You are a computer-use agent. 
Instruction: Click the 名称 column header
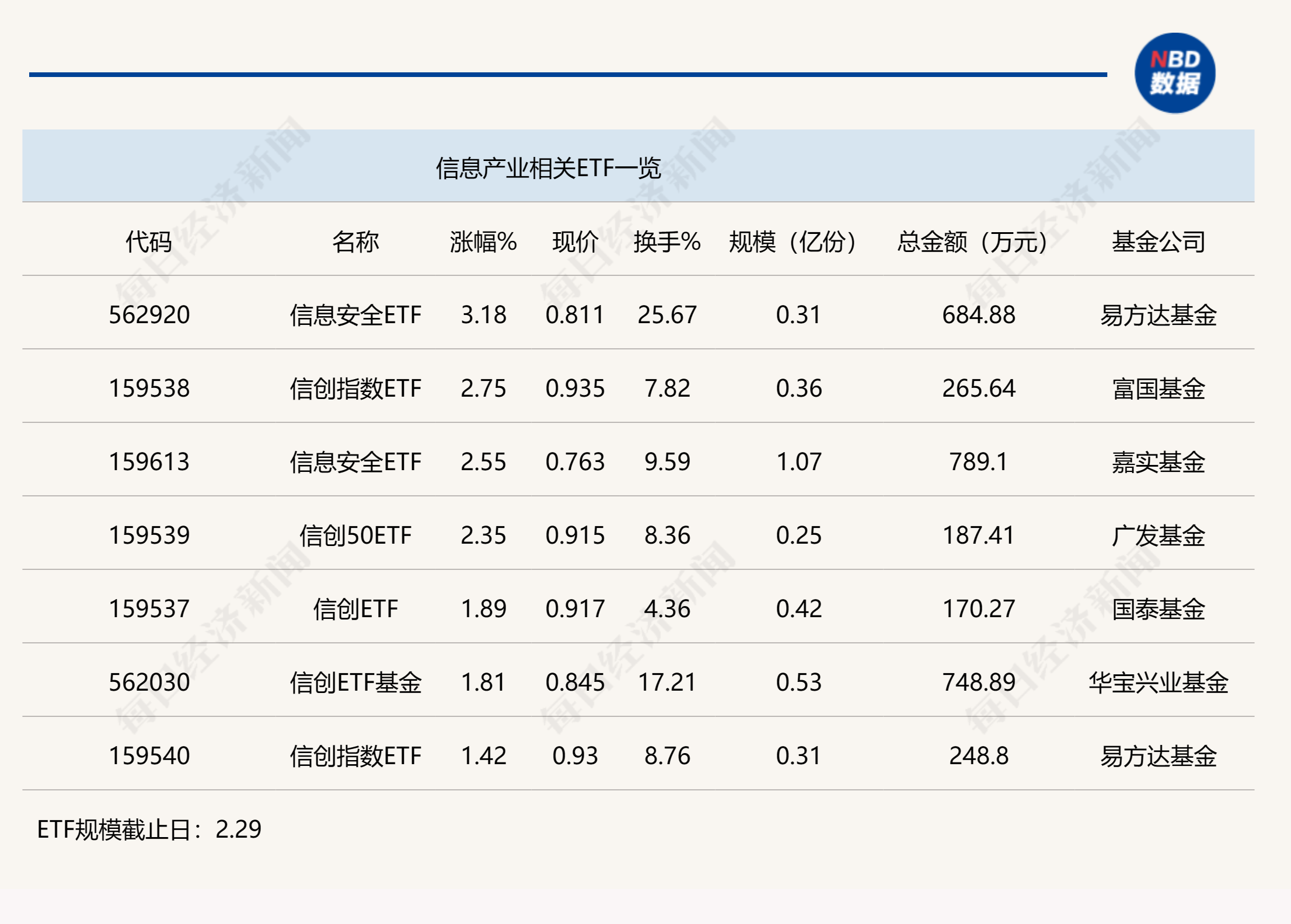355,242
